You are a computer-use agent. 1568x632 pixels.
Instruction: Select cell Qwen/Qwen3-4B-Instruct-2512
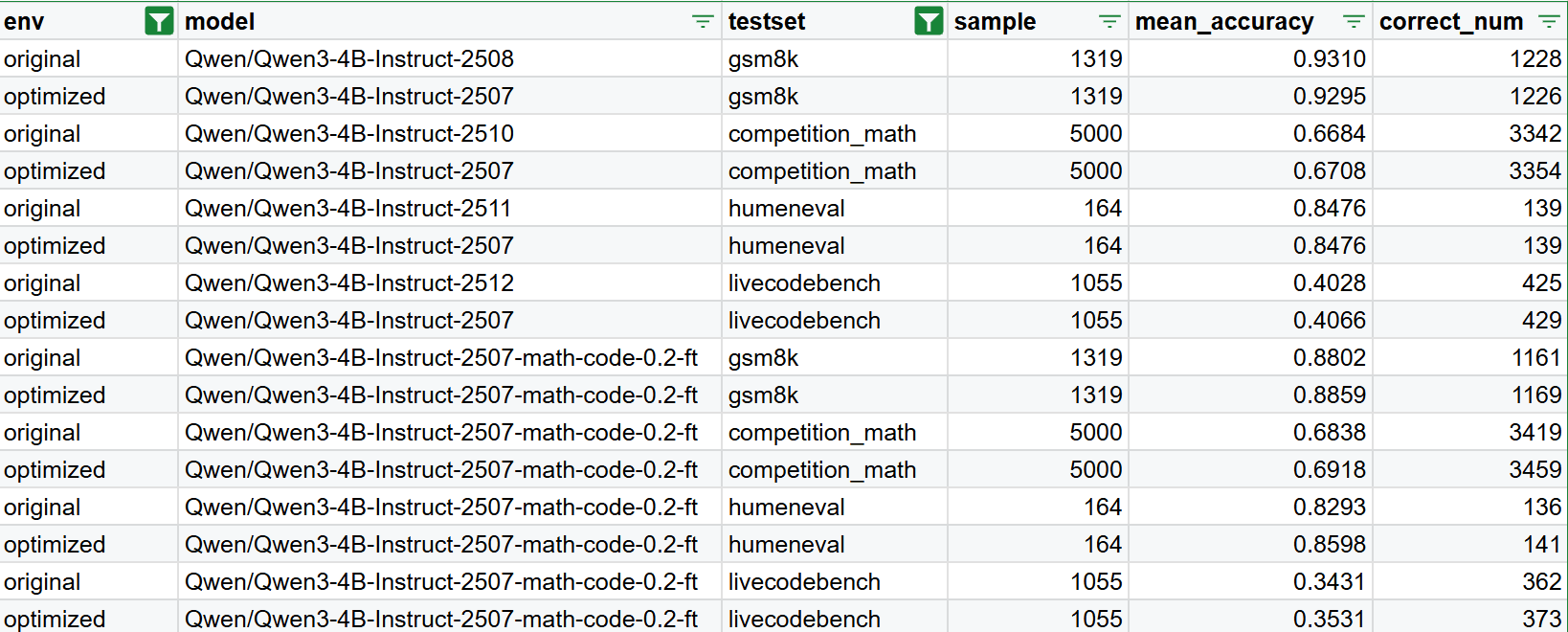tap(450, 282)
